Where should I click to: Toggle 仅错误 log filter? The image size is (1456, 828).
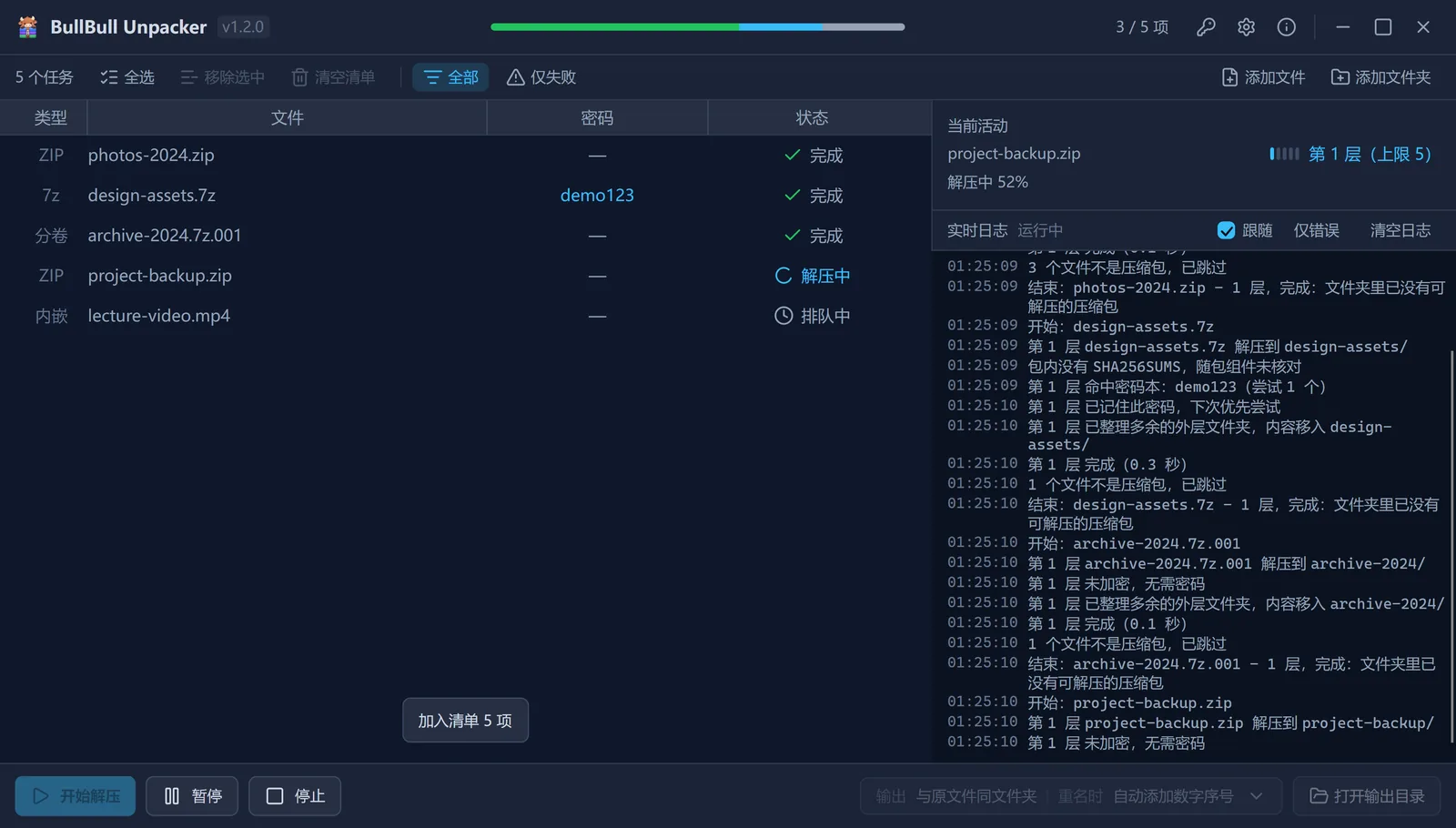pyautogui.click(x=1316, y=230)
